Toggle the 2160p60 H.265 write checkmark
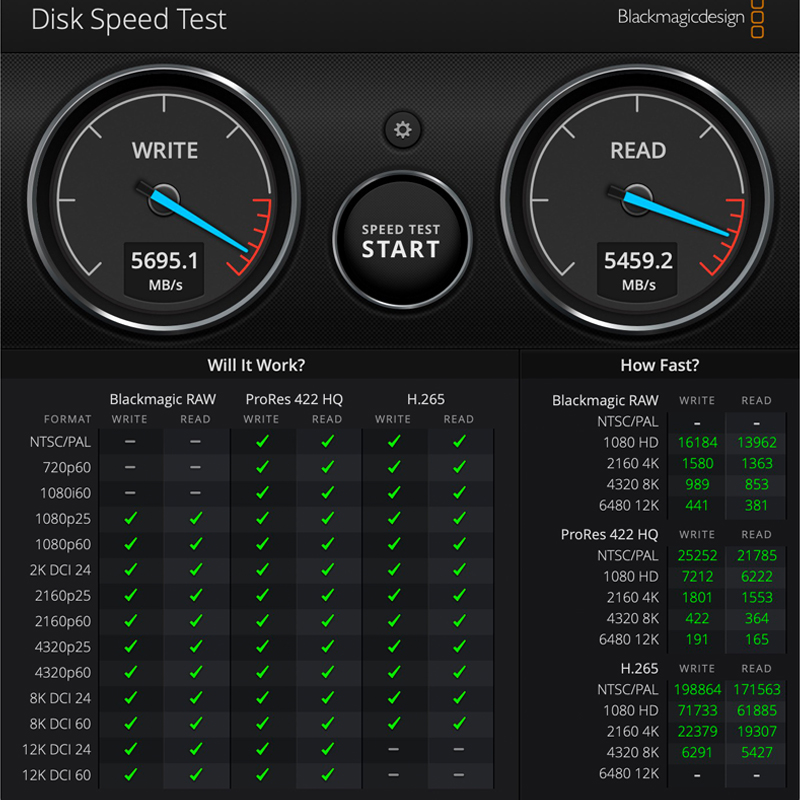800x800 pixels. 392,621
